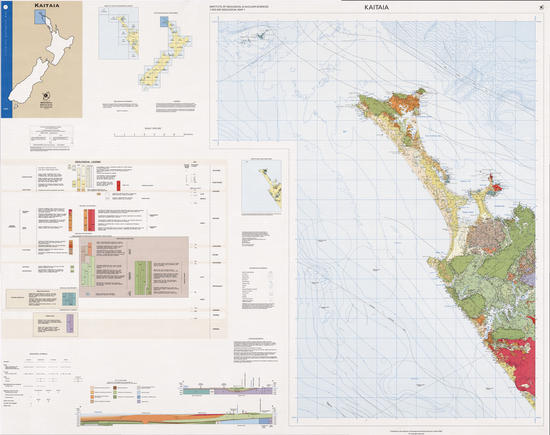Click the bright red legend swatch beside the orange column
The height and width of the screenshot is (435, 550).
click(91, 220)
